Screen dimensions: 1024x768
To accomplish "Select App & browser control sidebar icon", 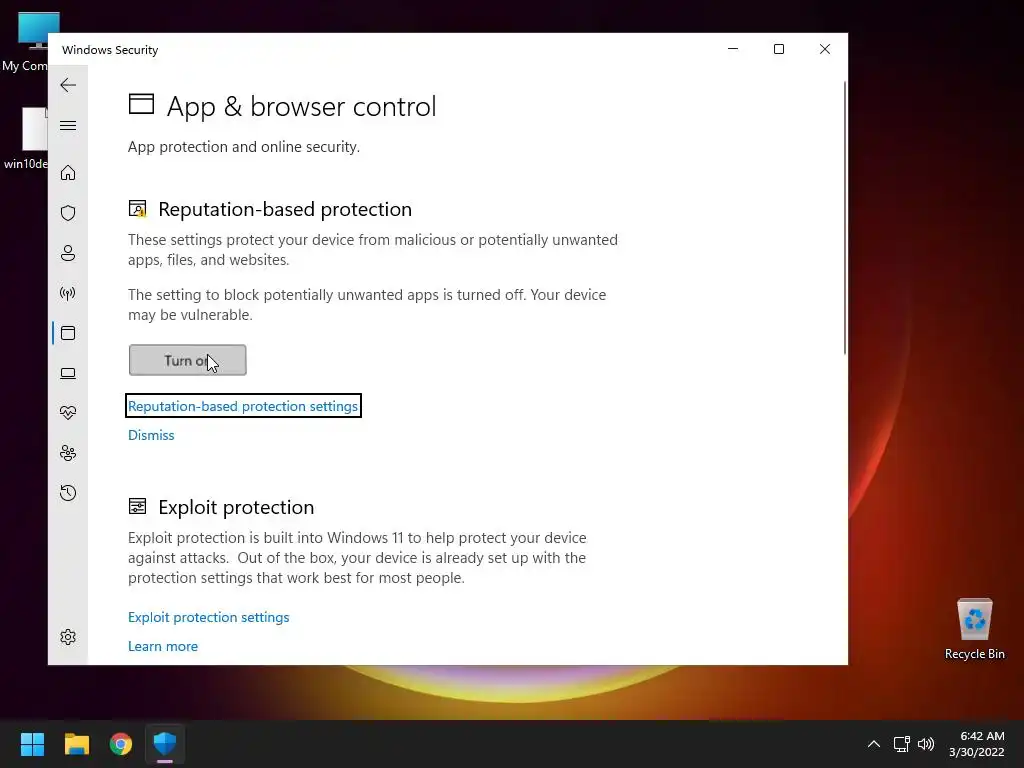I will pos(68,333).
